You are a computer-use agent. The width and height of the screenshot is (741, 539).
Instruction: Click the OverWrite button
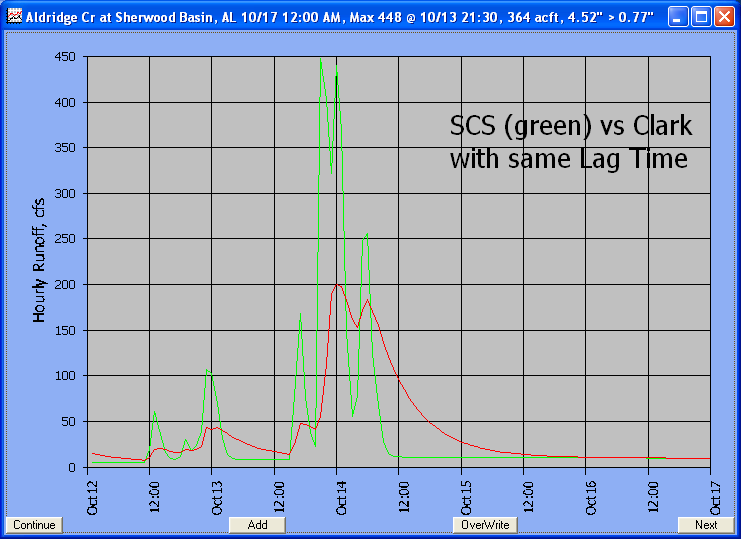(485, 525)
